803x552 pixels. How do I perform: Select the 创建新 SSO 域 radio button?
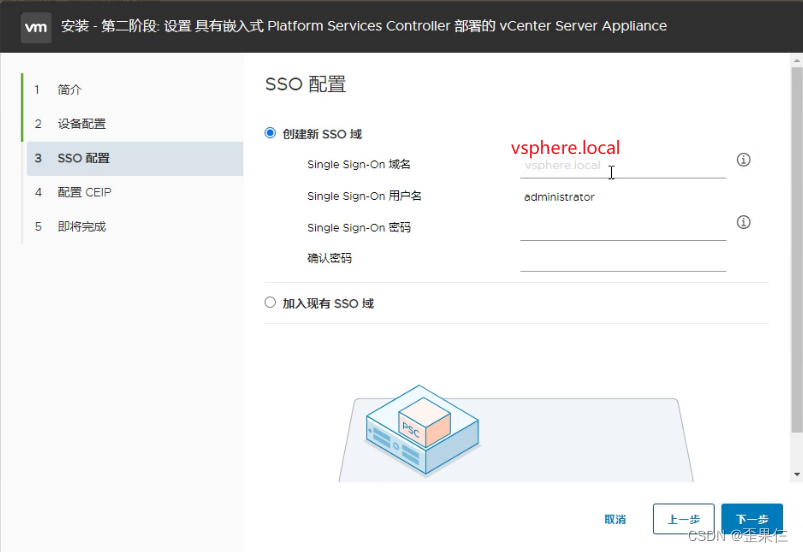(x=270, y=133)
